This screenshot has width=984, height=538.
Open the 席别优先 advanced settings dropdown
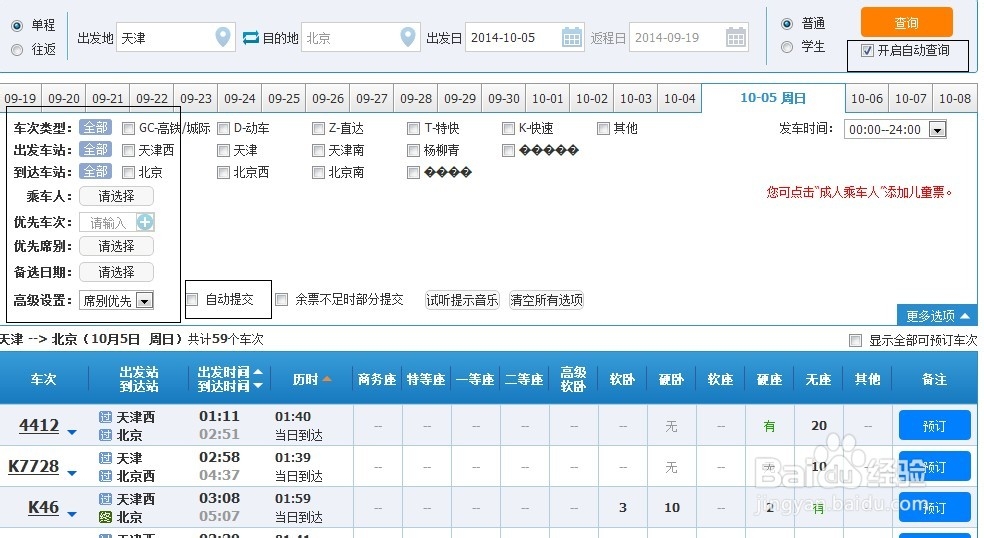click(x=144, y=301)
